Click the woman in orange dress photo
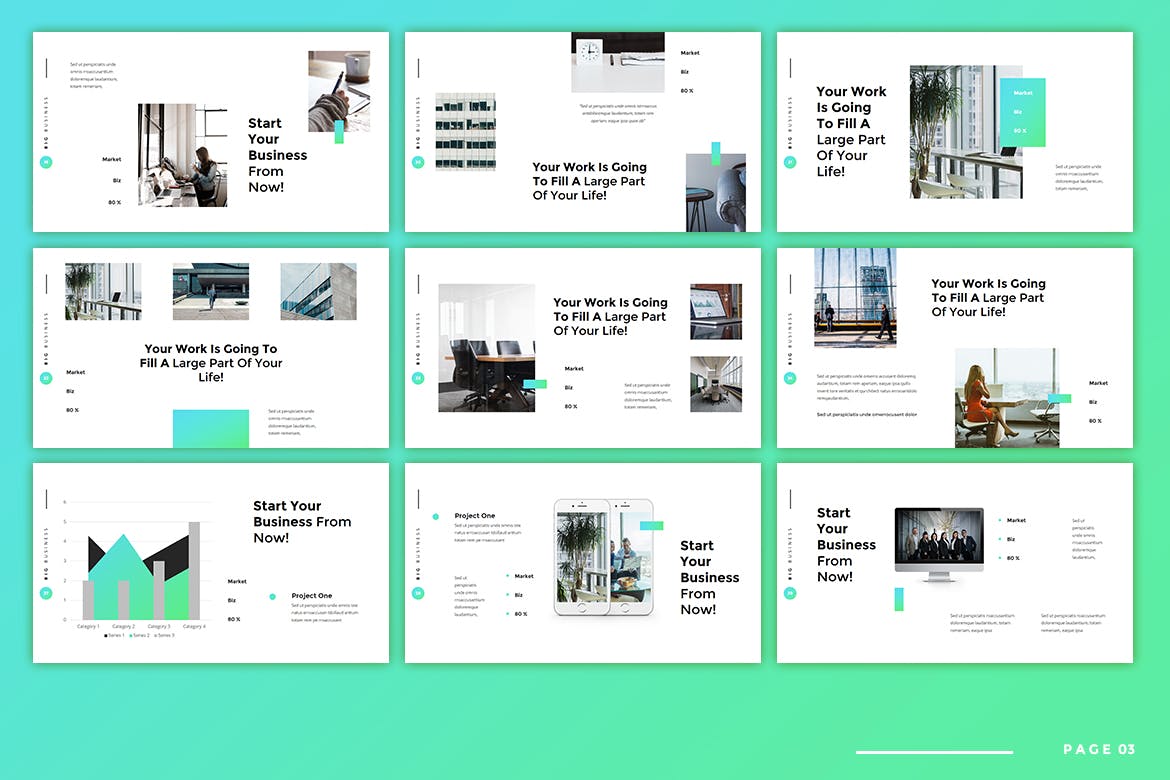Screen dimensions: 1170x780 click(1005, 397)
